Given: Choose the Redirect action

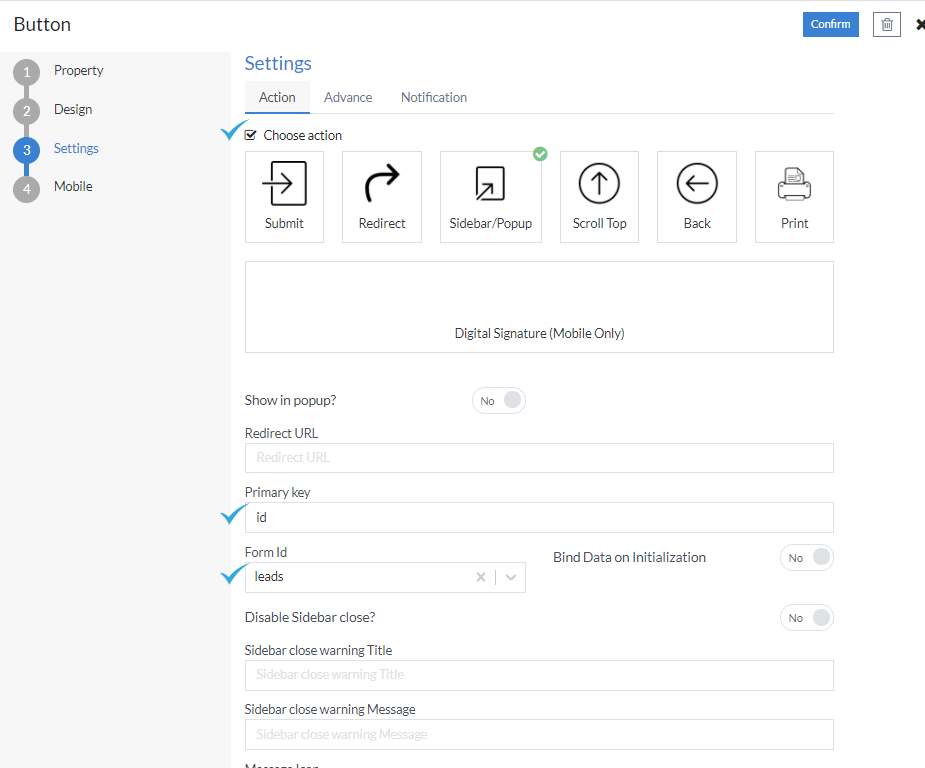Looking at the screenshot, I should pyautogui.click(x=382, y=196).
